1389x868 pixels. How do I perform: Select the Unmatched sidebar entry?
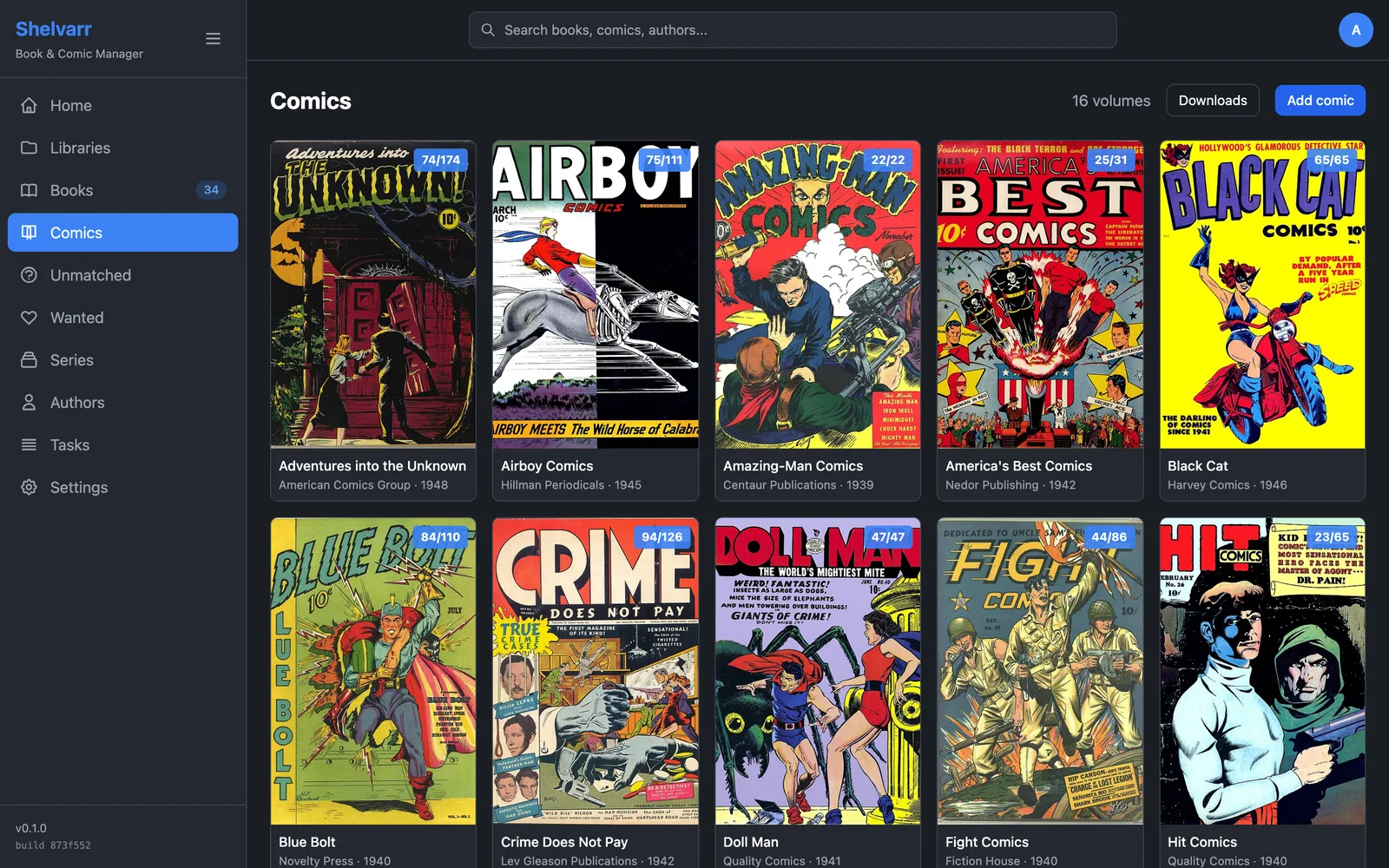[122, 275]
